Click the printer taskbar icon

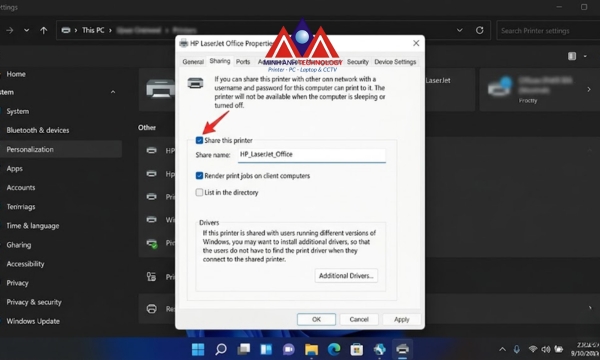402,349
